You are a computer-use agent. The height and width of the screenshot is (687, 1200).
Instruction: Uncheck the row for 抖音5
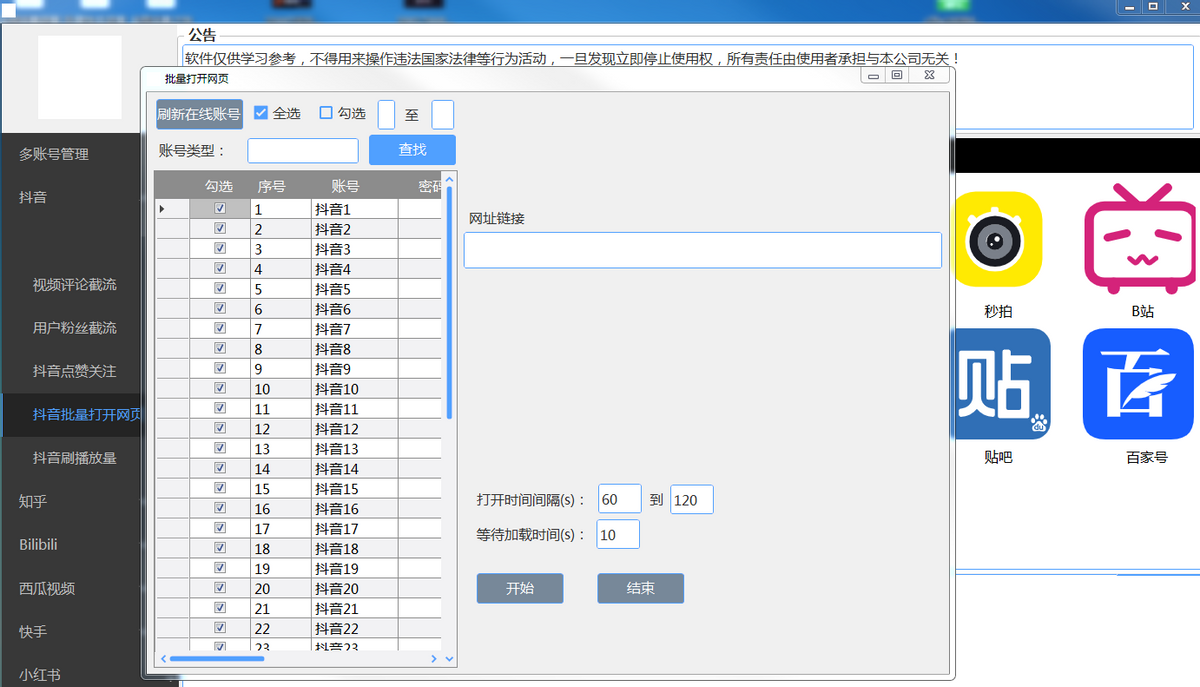[x=220, y=289]
